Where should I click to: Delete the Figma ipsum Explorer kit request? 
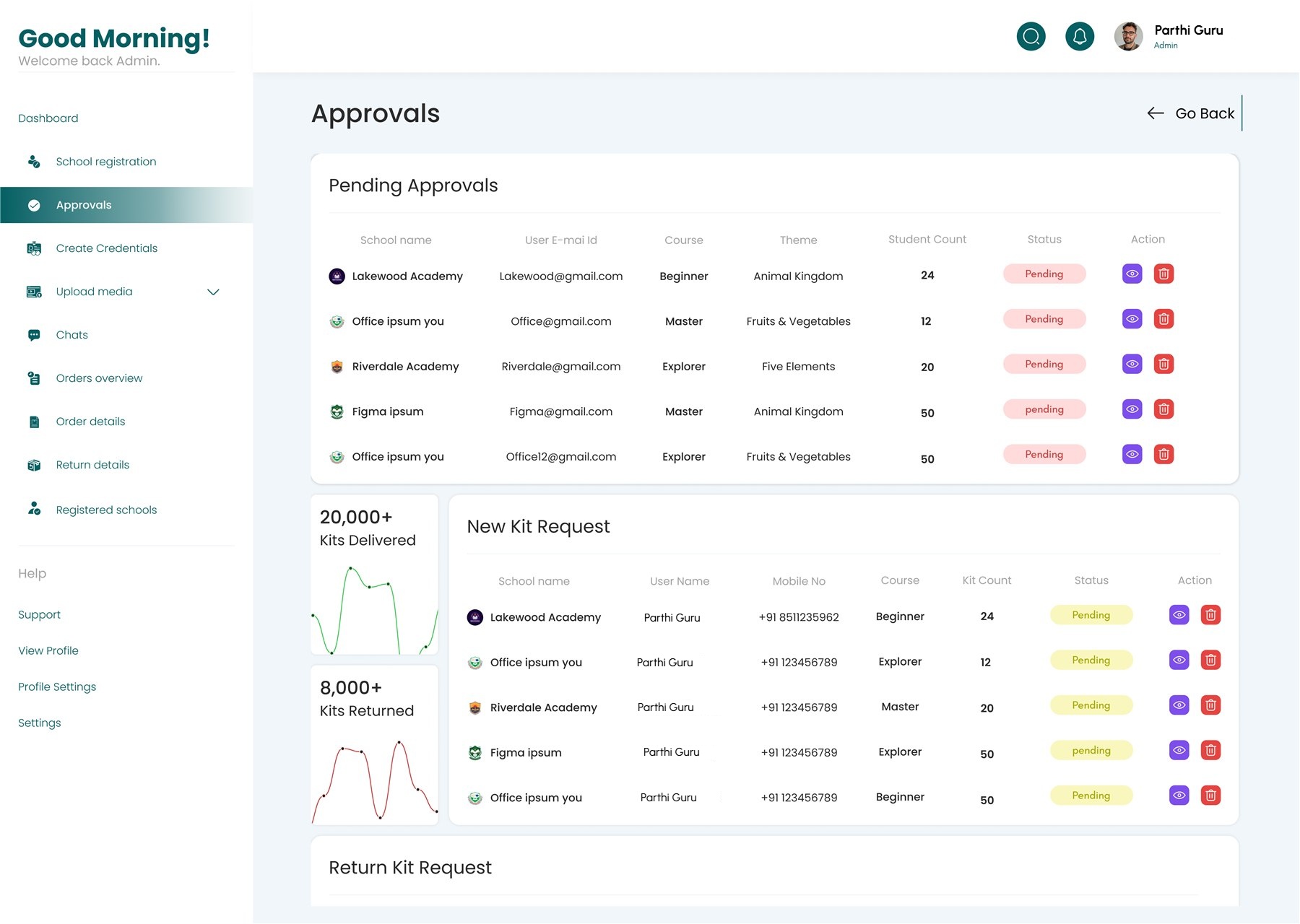(x=1210, y=750)
